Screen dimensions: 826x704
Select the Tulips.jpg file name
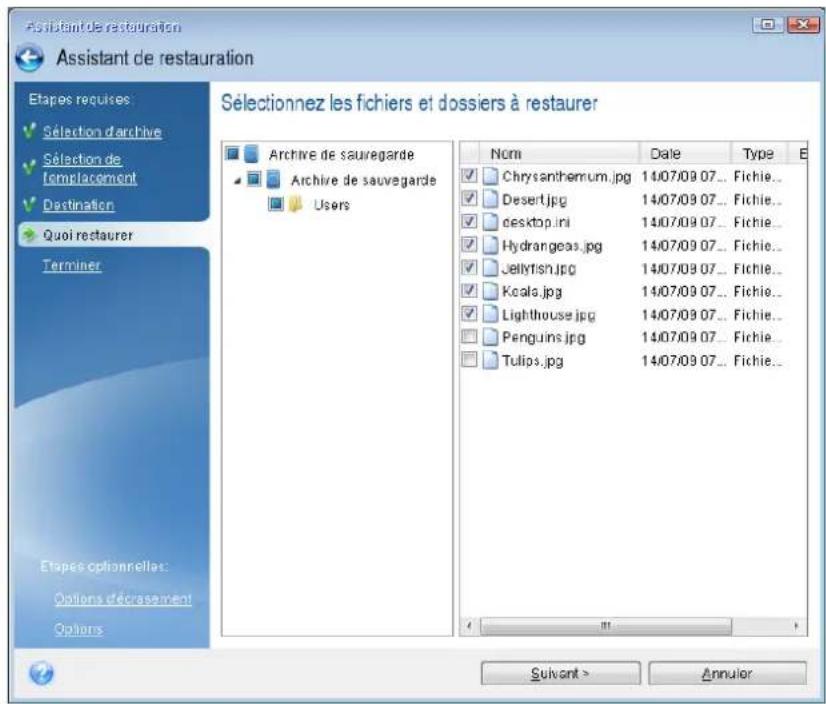click(x=533, y=361)
